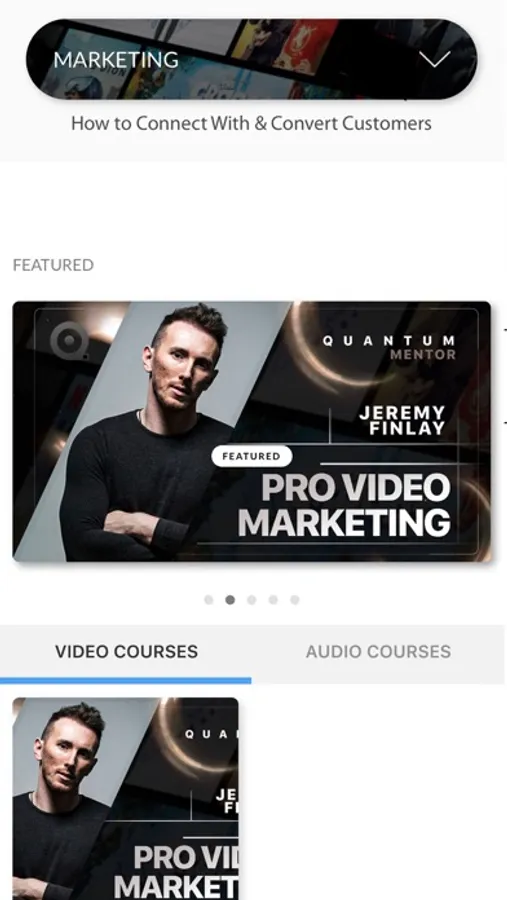The height and width of the screenshot is (900, 507).
Task: Click the How to Connect With & Convert Customers subtitle
Action: (251, 123)
